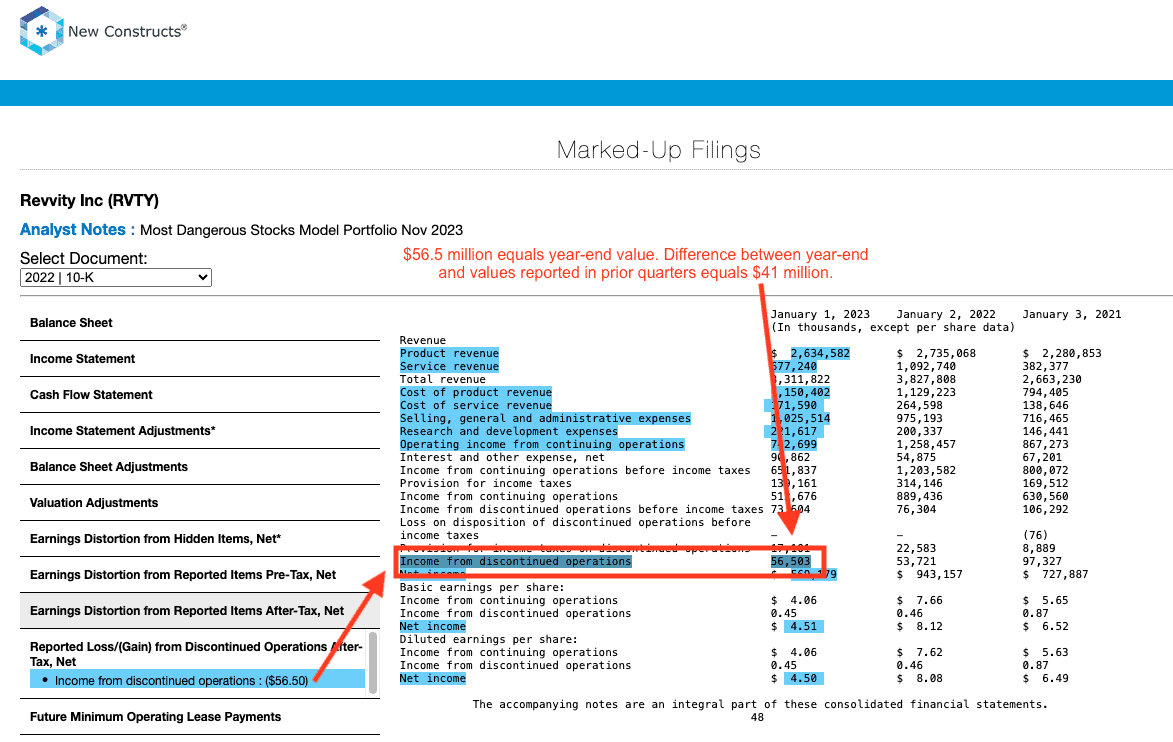
Task: Click highlighted Product revenue label
Action: pos(449,353)
